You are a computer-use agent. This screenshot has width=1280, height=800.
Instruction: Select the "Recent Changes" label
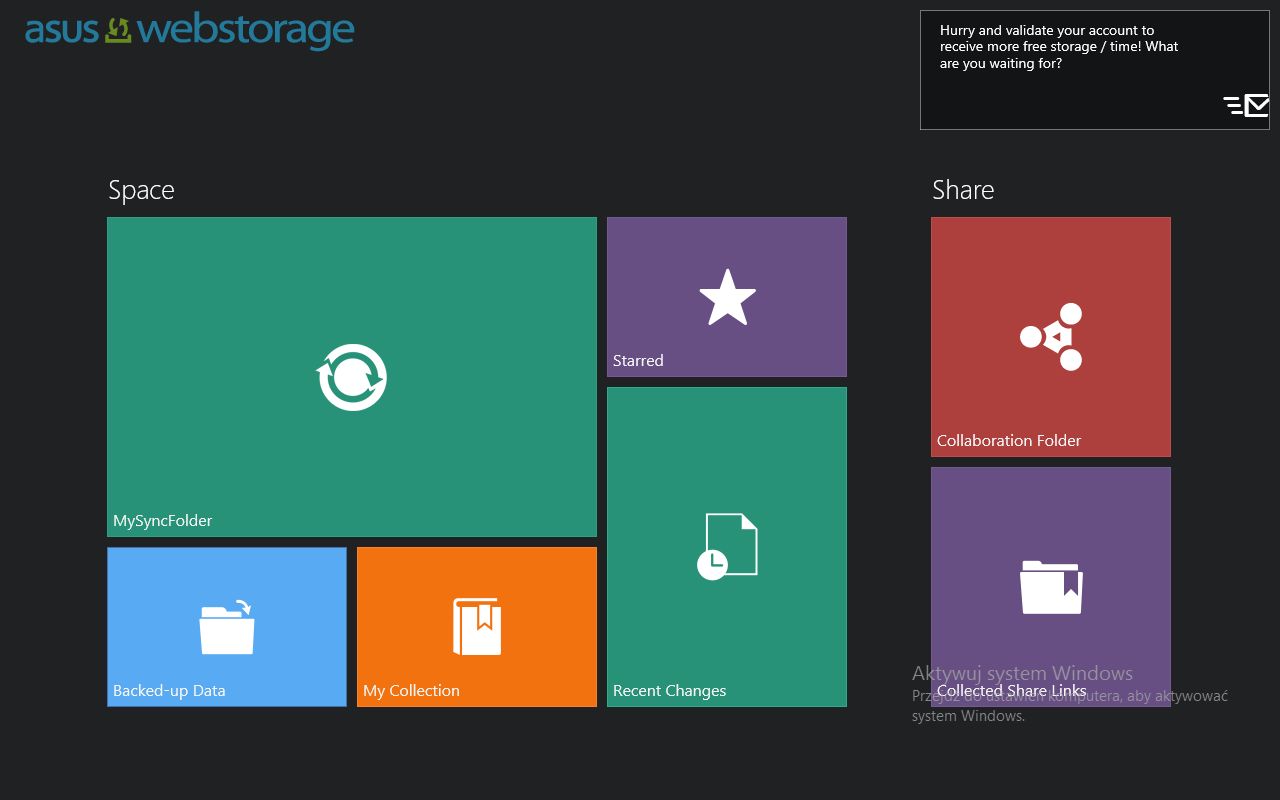(x=670, y=691)
